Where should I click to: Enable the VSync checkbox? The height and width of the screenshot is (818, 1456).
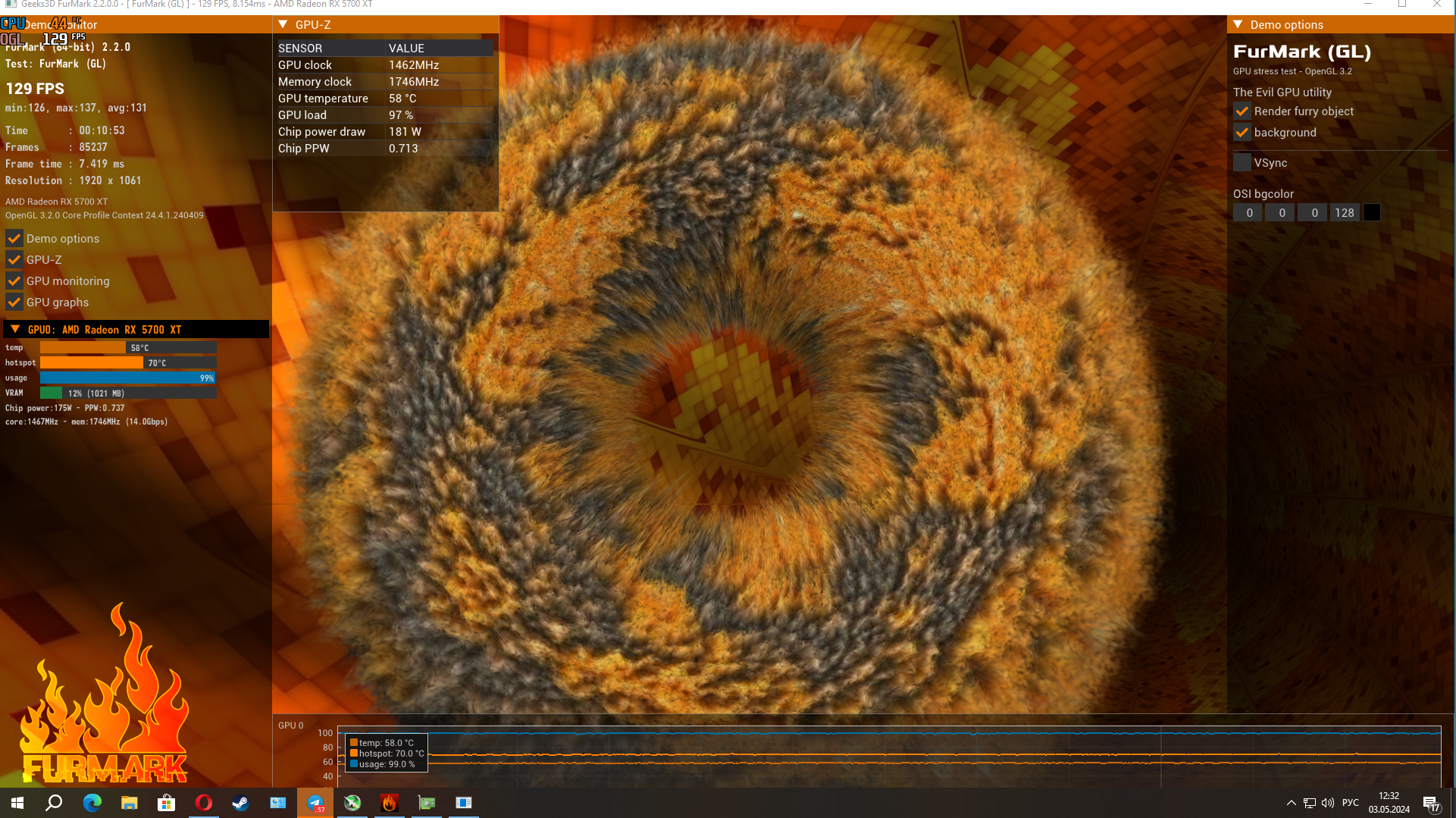pyautogui.click(x=1242, y=163)
